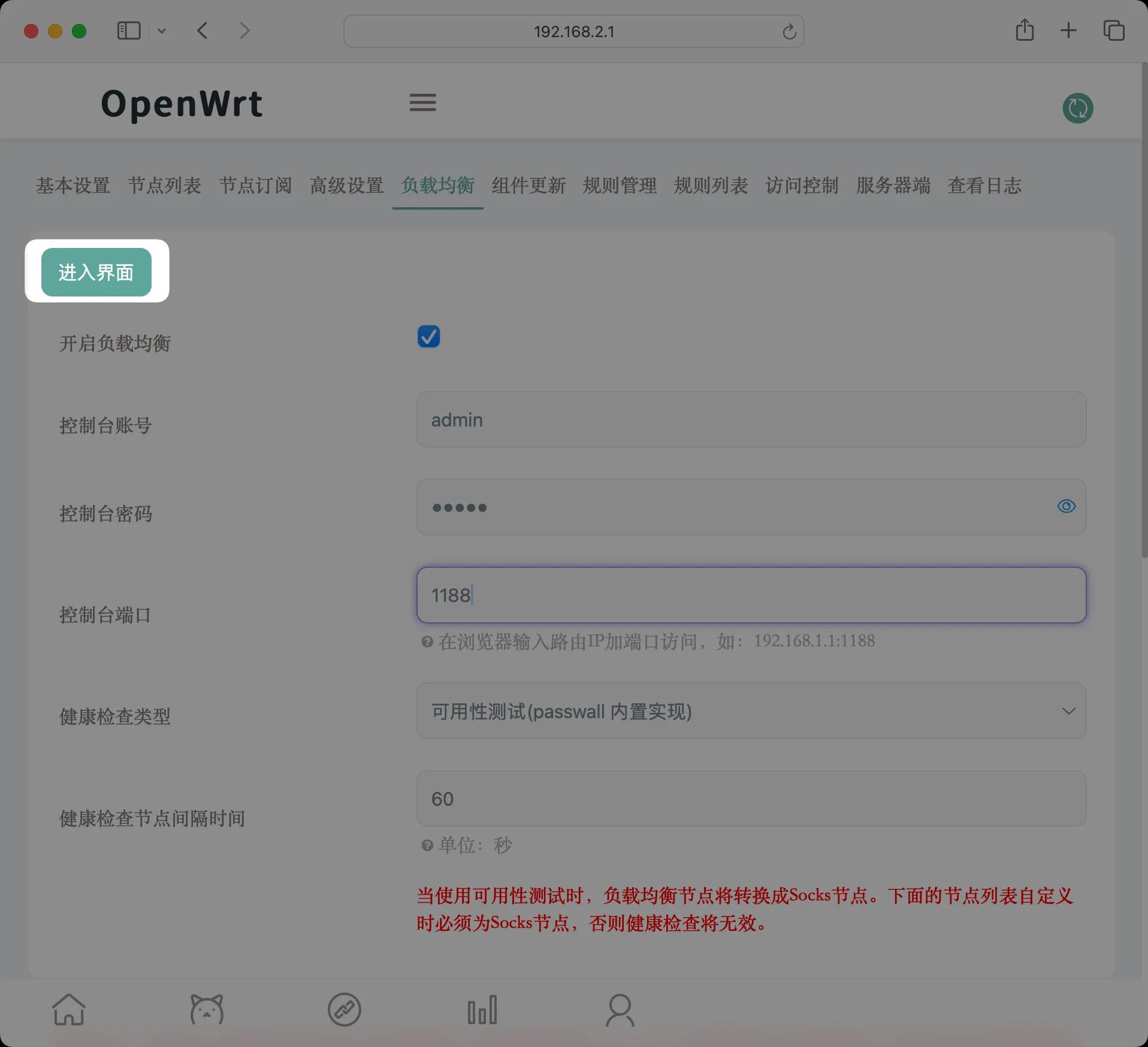This screenshot has width=1148, height=1047.
Task: Click the 进入界面 button
Action: tap(96, 273)
